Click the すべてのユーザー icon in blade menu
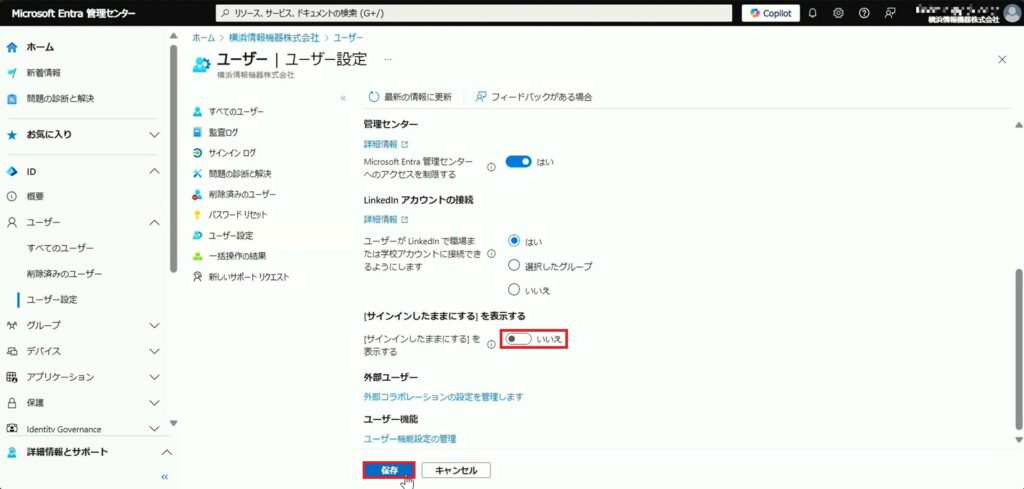Image resolution: width=1024 pixels, height=489 pixels. pos(198,112)
